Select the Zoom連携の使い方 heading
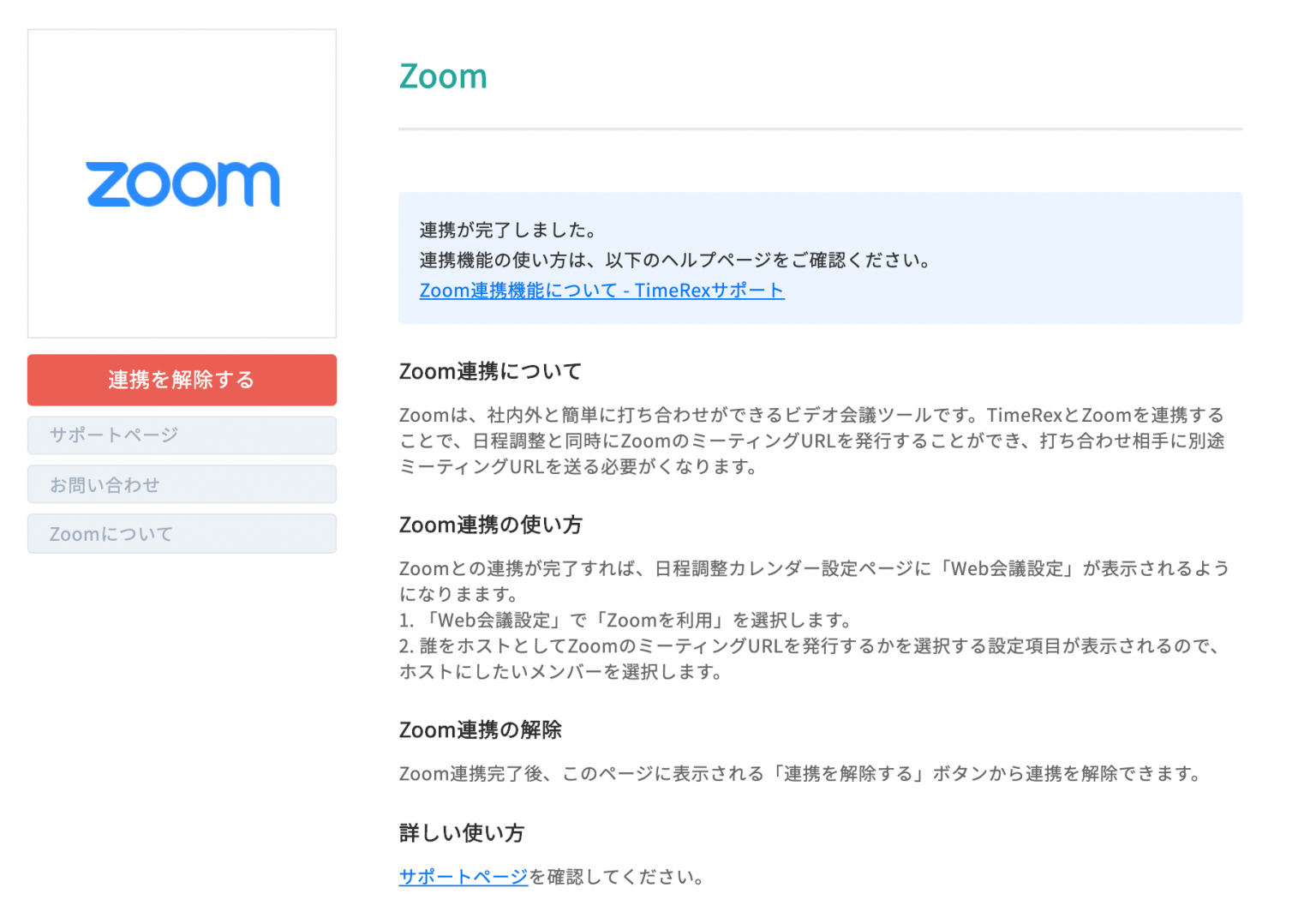This screenshot has height=918, width=1316. (489, 525)
